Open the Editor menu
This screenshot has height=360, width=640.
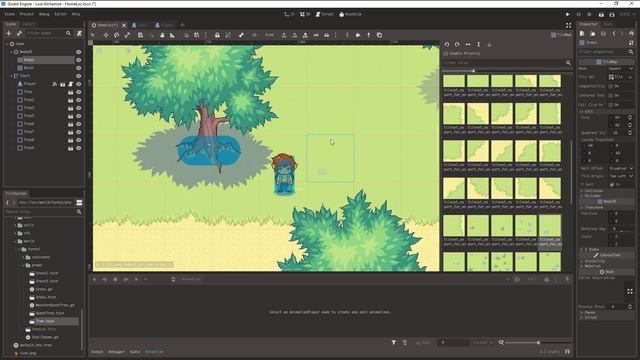point(60,14)
